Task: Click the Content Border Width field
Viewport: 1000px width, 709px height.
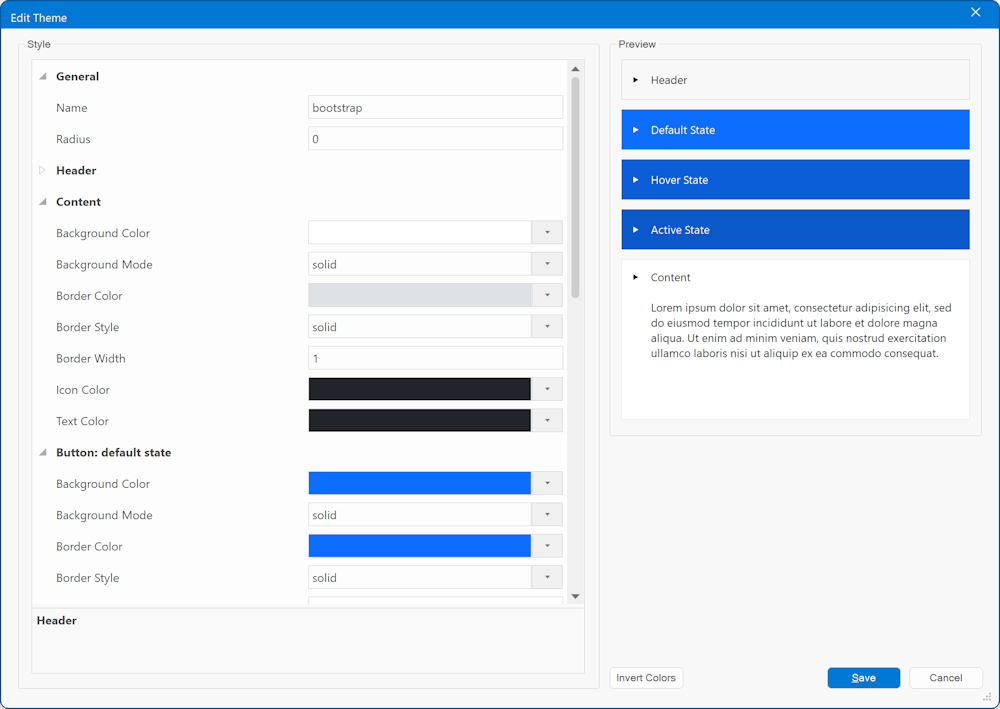Action: [x=435, y=359]
